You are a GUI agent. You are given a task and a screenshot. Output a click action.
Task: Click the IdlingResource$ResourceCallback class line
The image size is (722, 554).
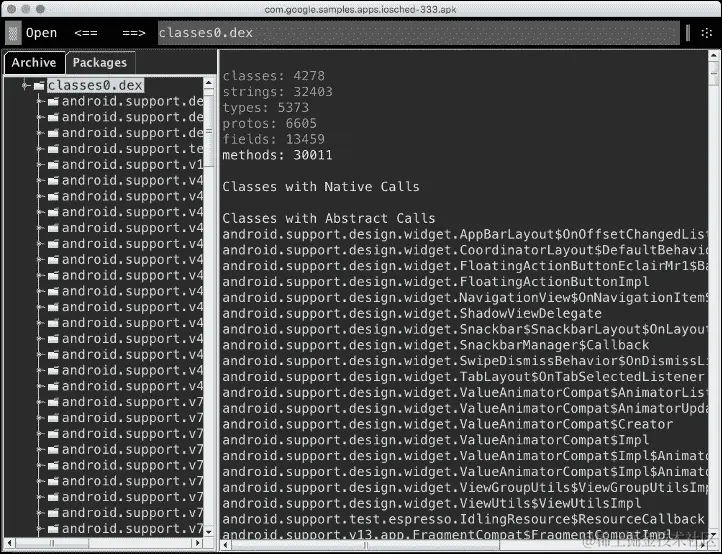463,519
